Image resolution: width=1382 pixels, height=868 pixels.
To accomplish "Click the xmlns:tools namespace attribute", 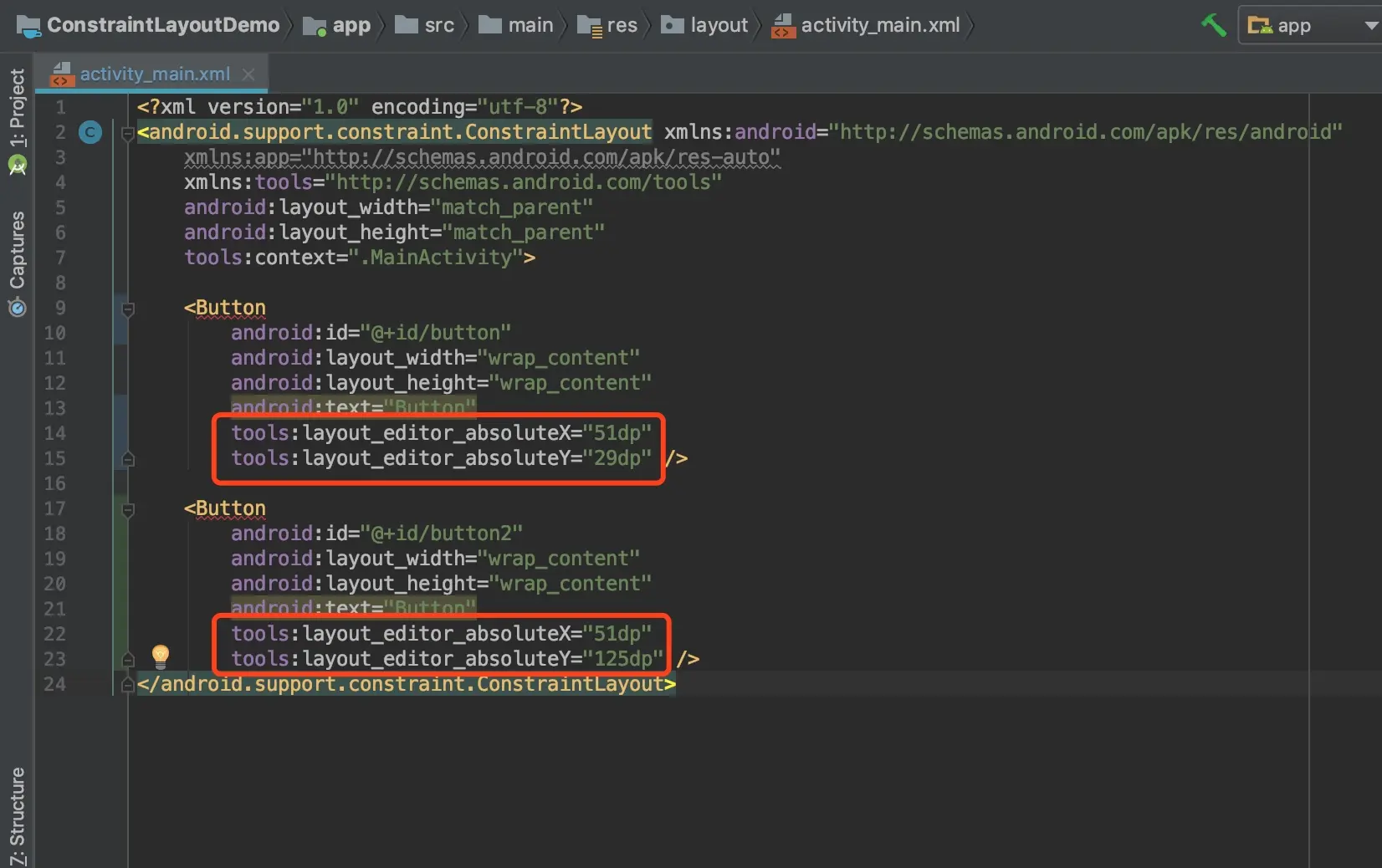I will pyautogui.click(x=453, y=182).
